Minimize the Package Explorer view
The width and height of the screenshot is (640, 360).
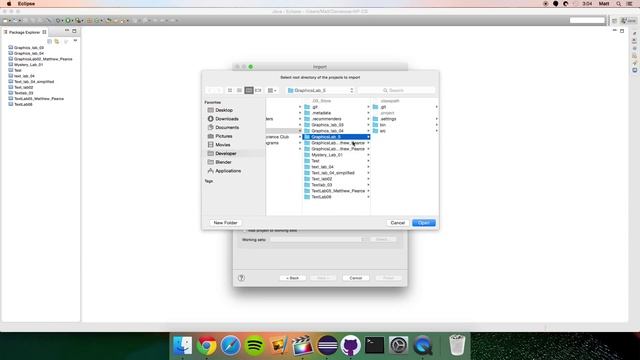click(67, 31)
